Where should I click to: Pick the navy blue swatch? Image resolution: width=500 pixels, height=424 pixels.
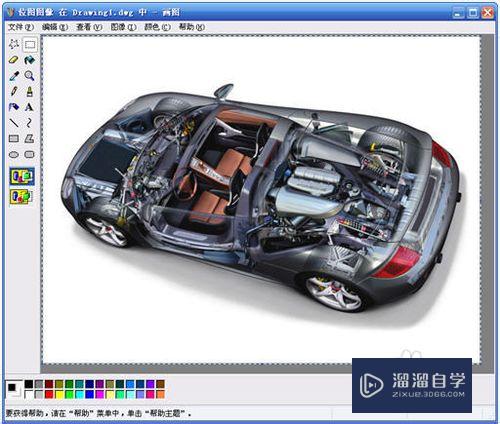click(x=89, y=384)
